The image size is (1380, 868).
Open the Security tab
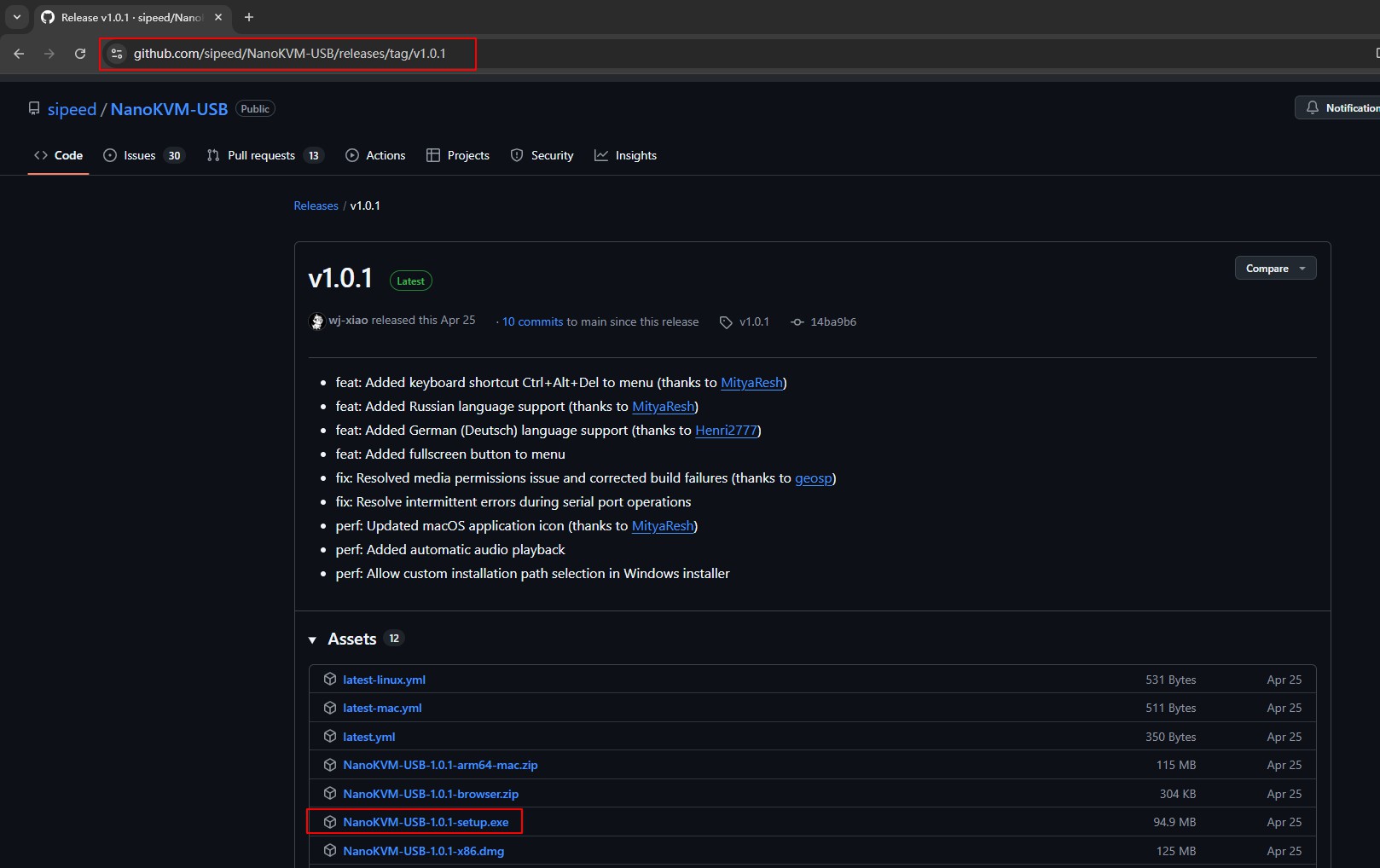click(542, 155)
